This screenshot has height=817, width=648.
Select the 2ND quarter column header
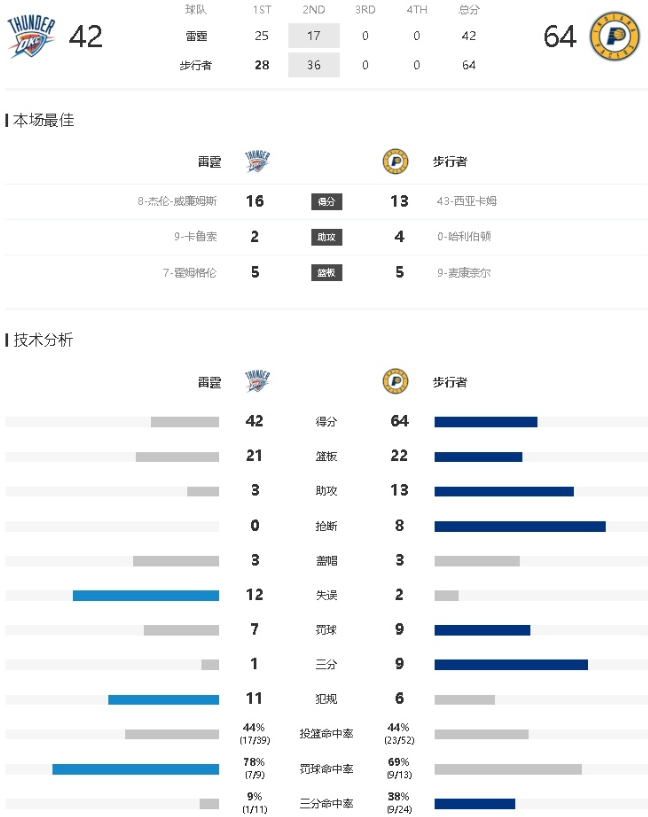(x=314, y=9)
